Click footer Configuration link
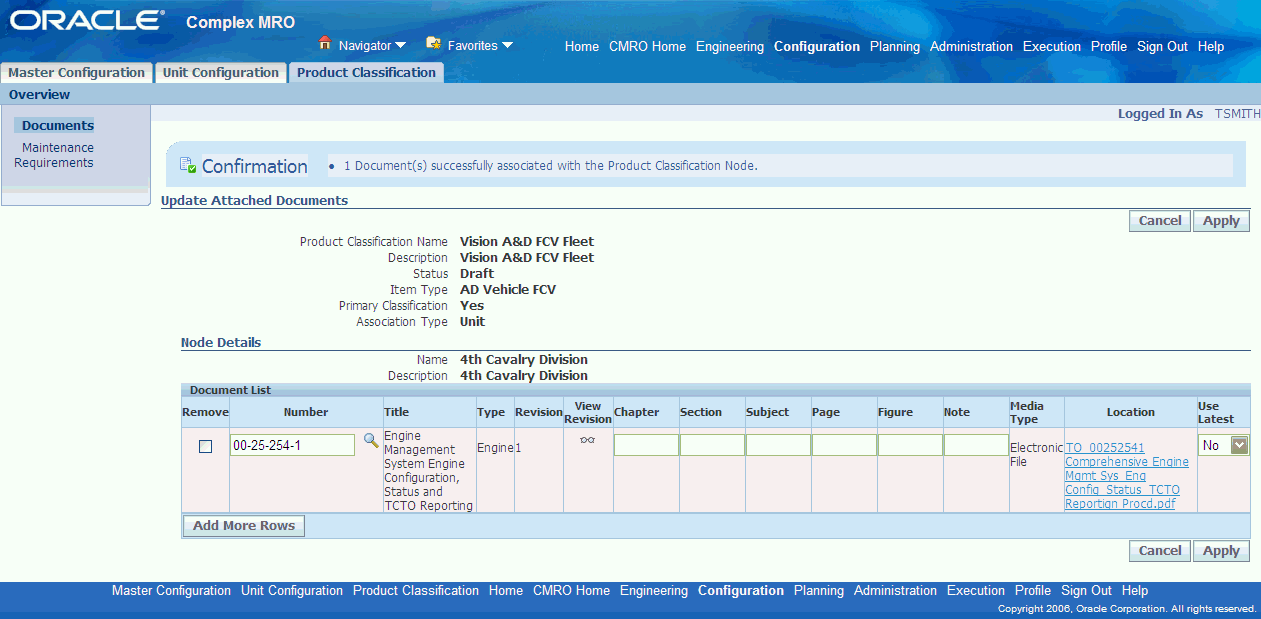The image size is (1261, 619). (x=741, y=591)
